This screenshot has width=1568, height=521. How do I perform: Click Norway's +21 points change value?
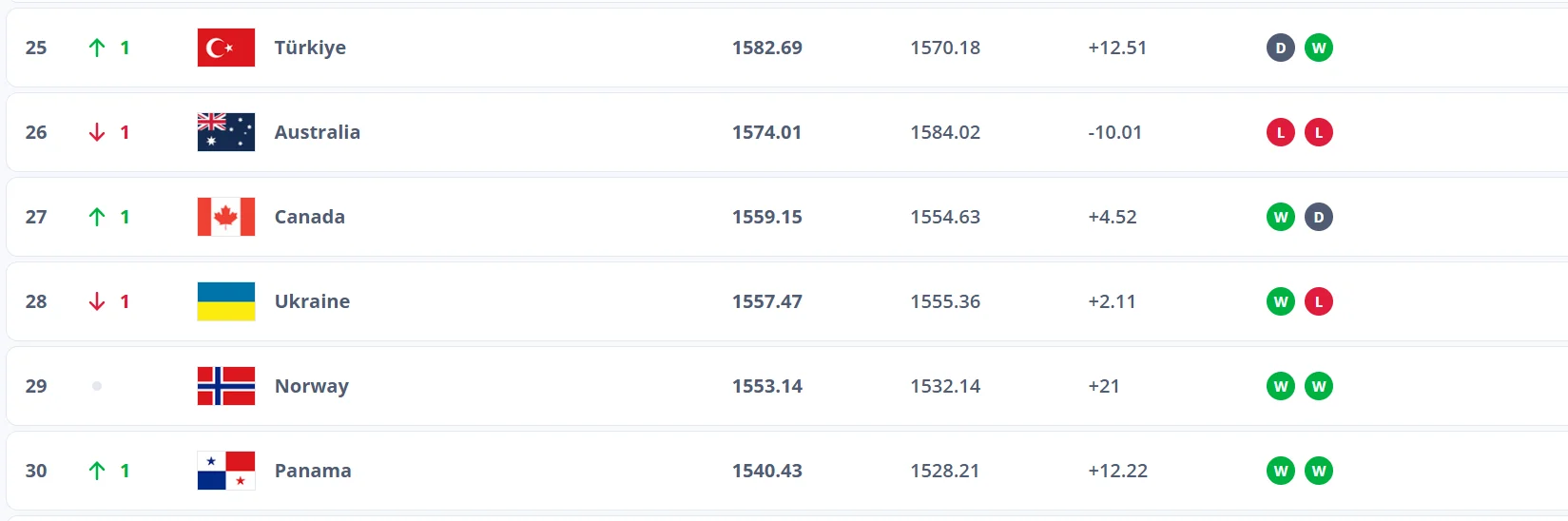click(1103, 386)
